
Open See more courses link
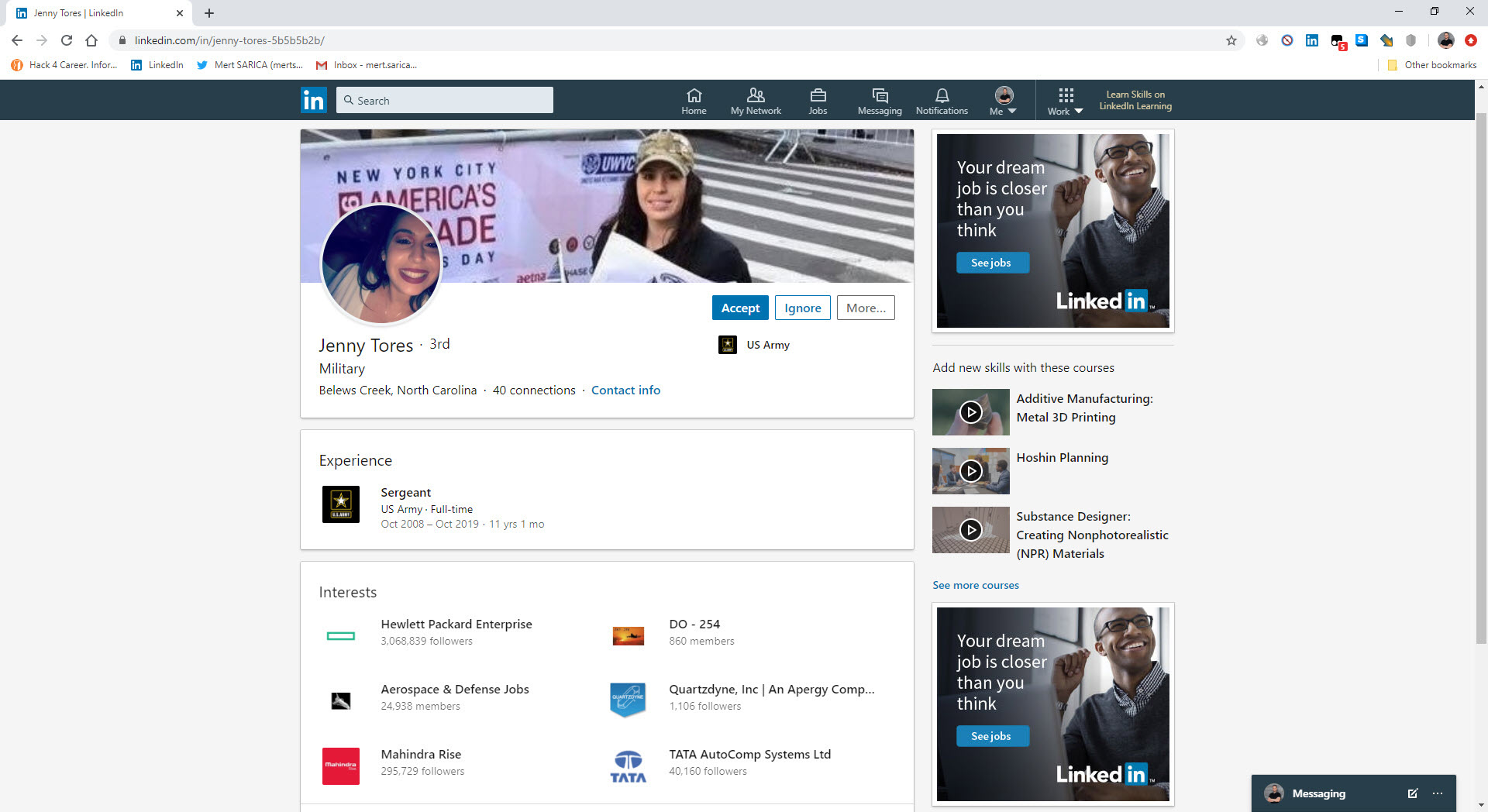click(x=975, y=585)
